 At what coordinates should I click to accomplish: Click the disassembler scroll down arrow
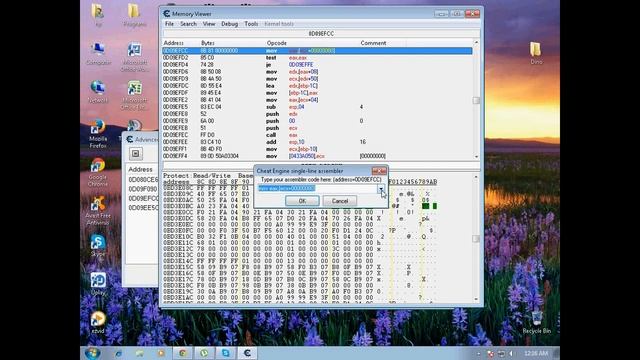coord(476,157)
